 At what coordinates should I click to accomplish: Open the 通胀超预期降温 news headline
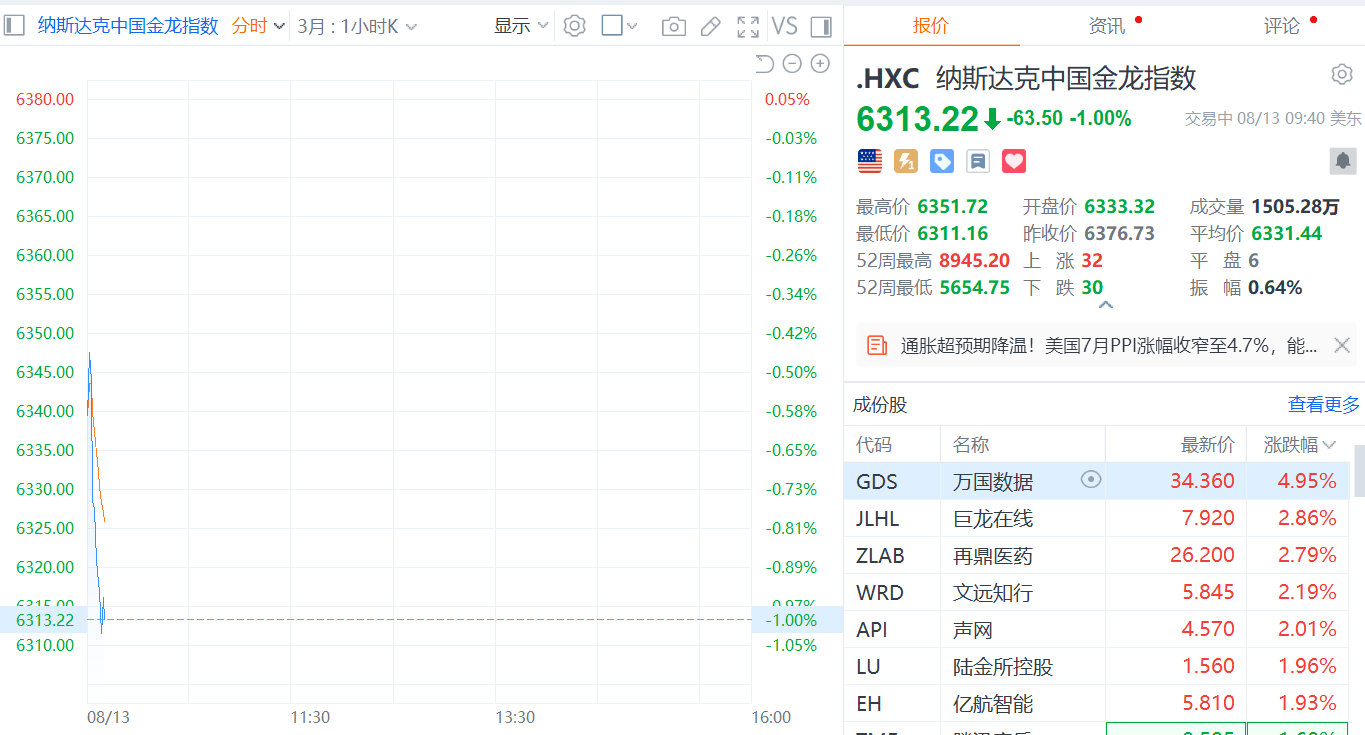(1109, 346)
